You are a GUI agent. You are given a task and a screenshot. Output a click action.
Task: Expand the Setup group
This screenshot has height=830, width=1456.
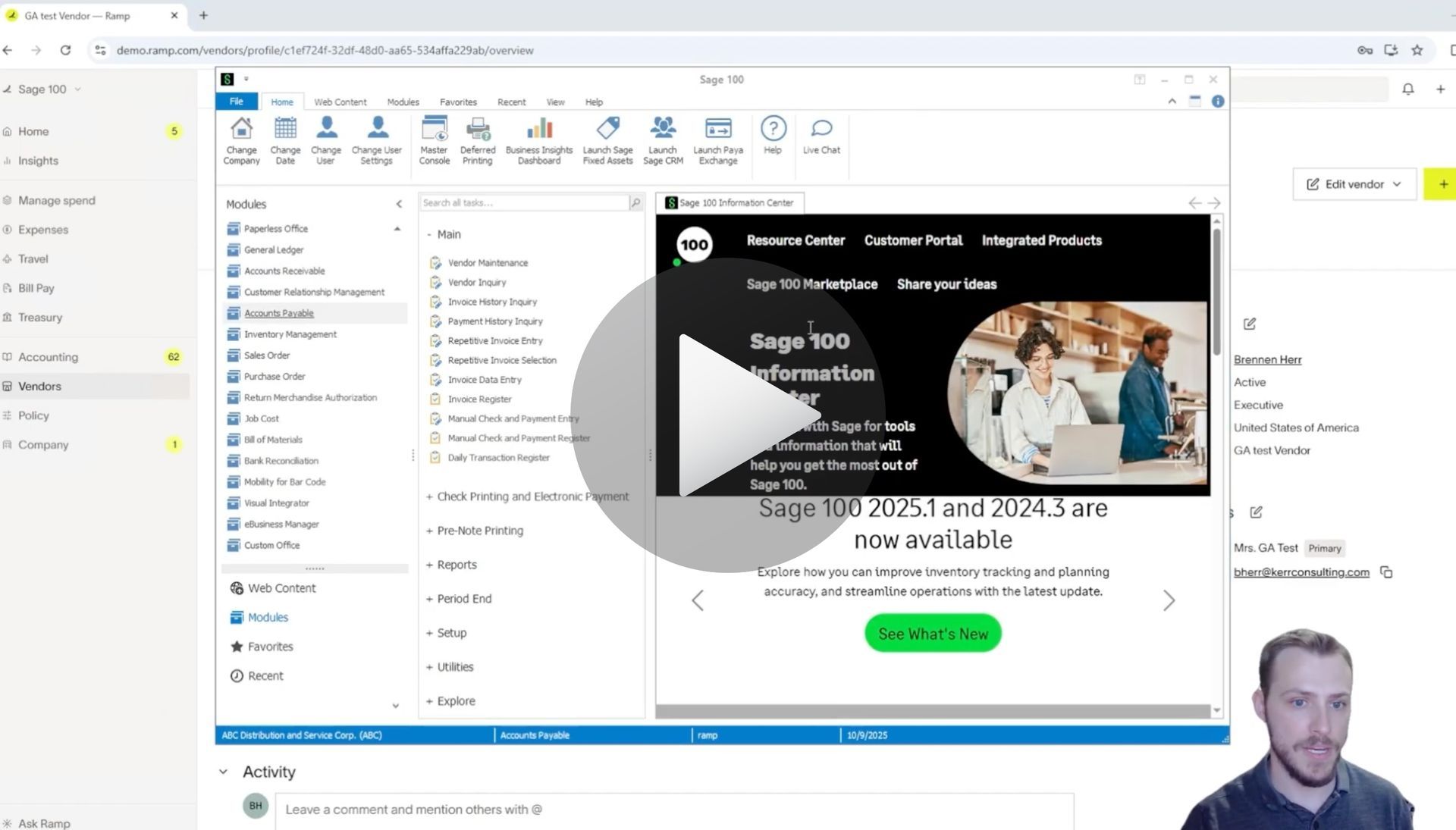pyautogui.click(x=446, y=633)
